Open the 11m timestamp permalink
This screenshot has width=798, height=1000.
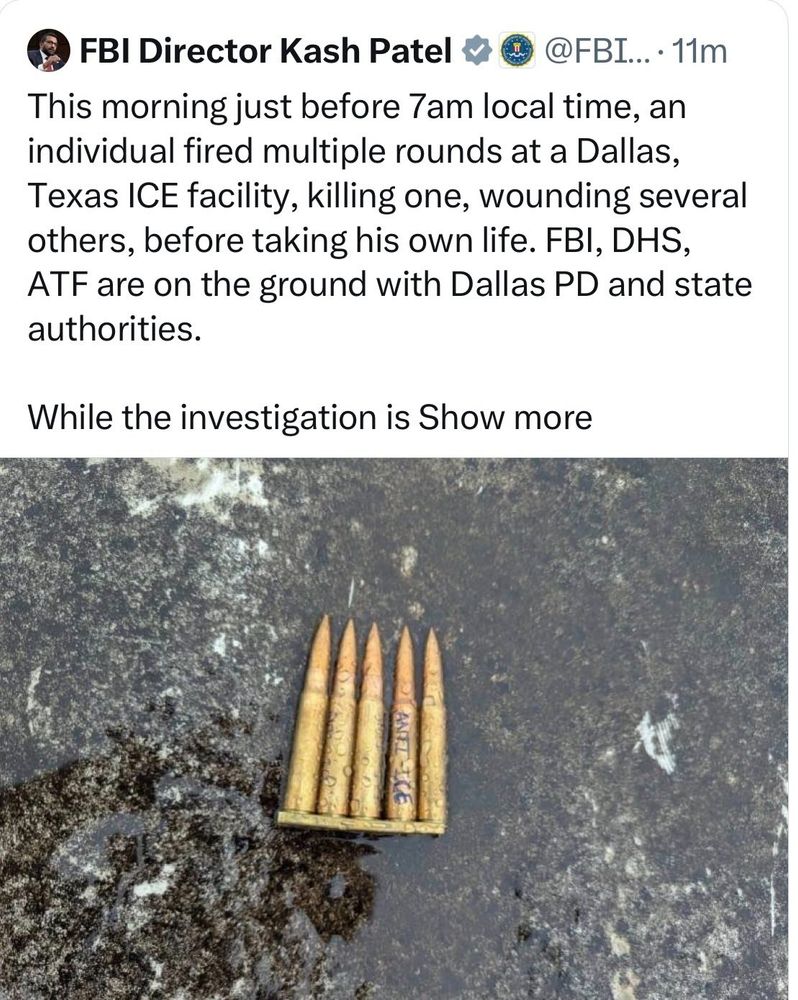700,51
